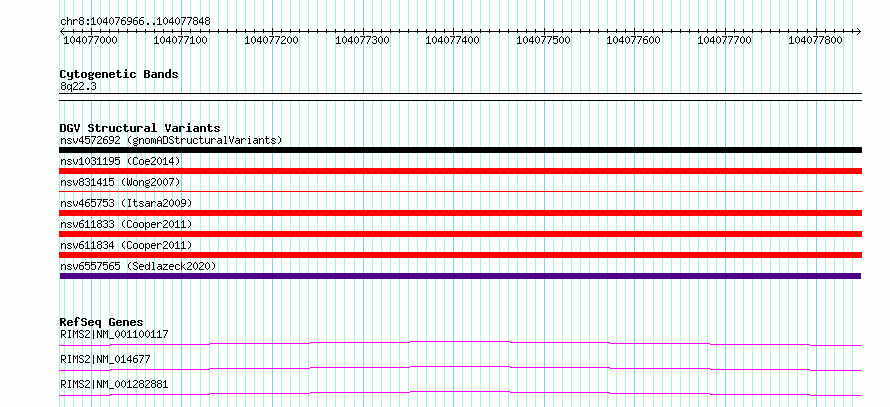Click ruler tick label 104077400
Screen dimensions: 890x407
(452, 40)
